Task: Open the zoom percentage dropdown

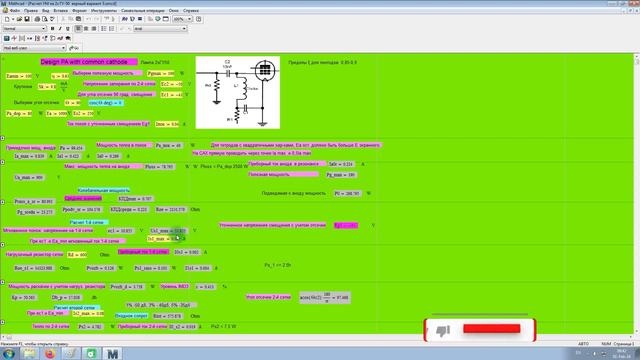Action: click(189, 19)
